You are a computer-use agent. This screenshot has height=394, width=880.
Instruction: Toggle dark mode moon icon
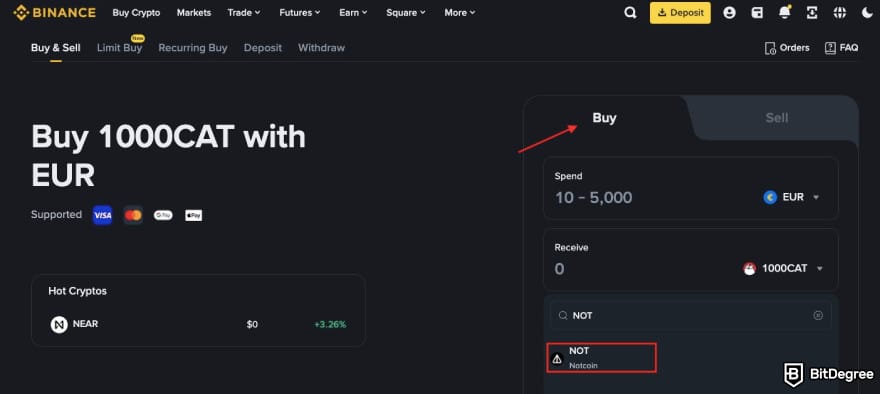pos(867,12)
